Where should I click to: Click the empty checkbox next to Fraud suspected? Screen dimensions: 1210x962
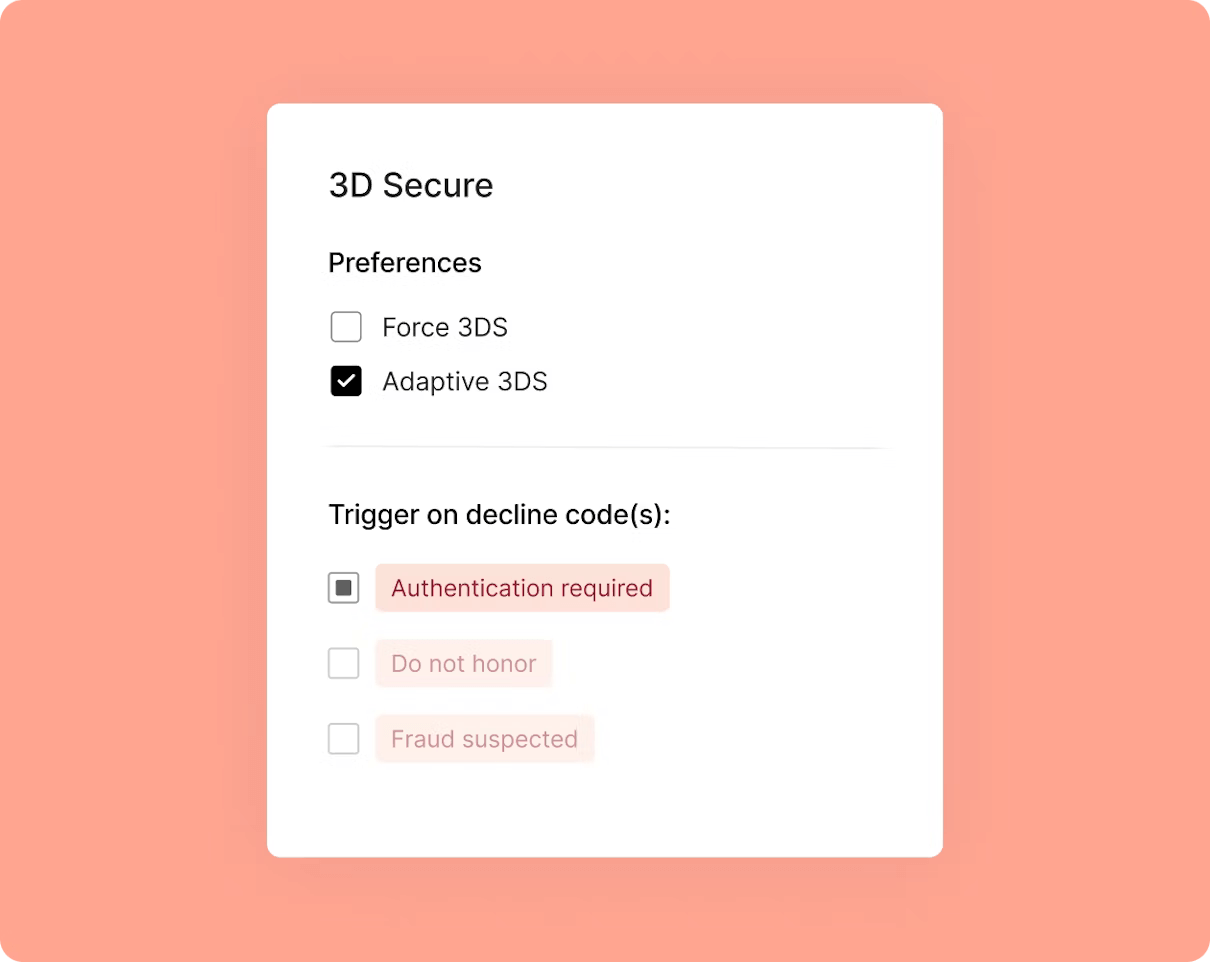click(x=343, y=739)
